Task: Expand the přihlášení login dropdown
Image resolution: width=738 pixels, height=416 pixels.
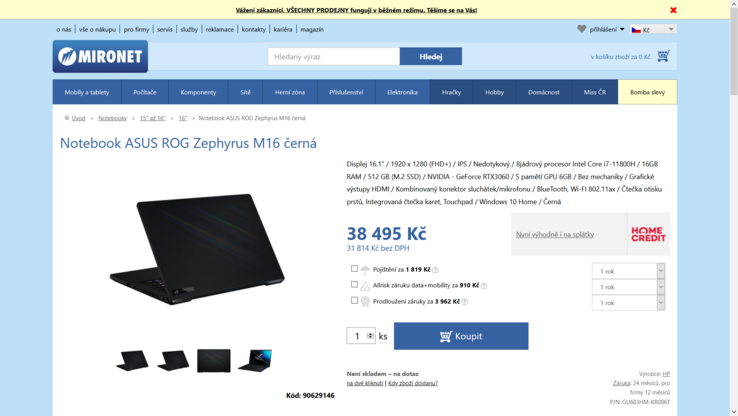Action: tap(607, 29)
